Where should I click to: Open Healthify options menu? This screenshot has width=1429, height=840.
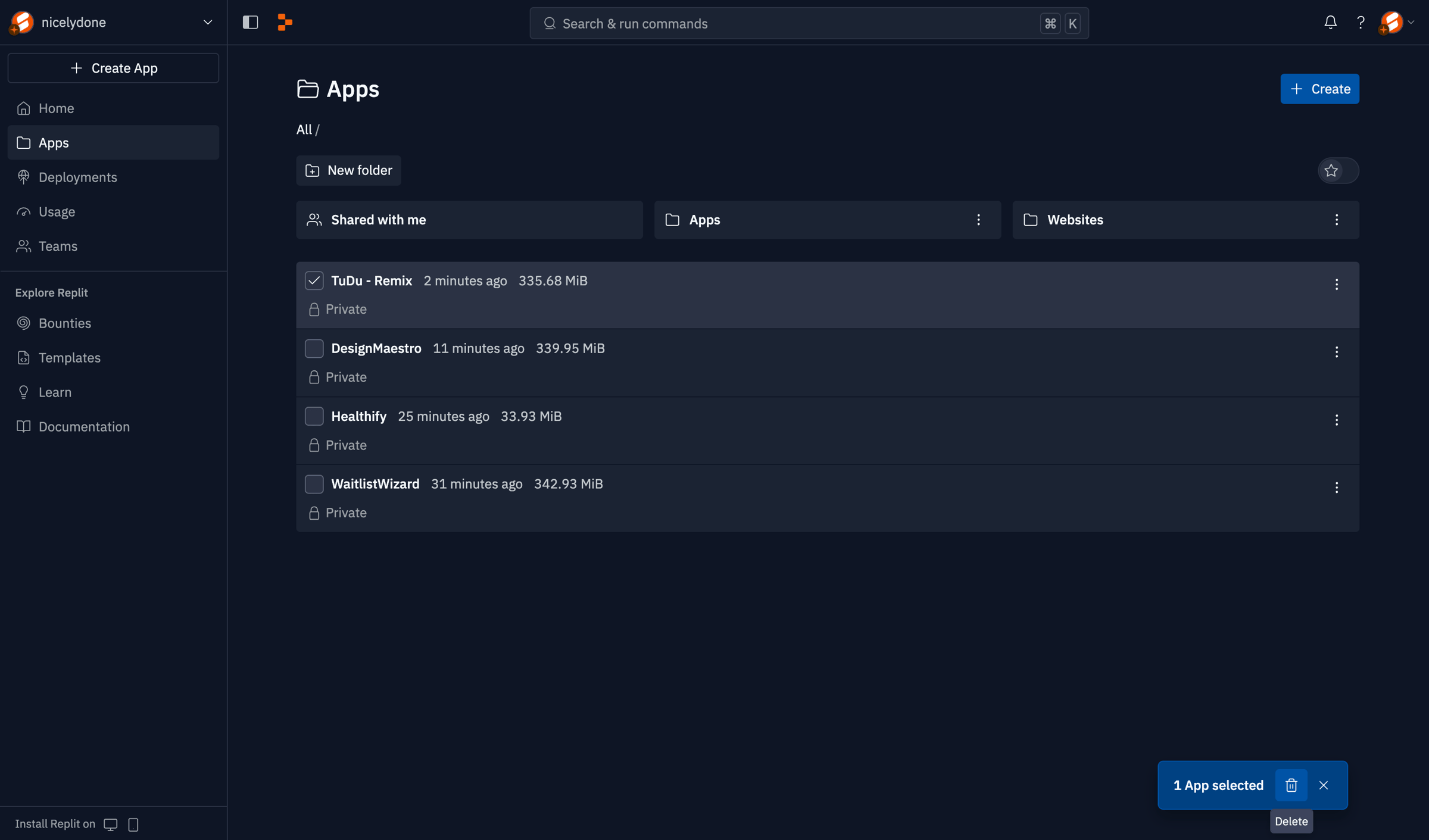click(1337, 420)
